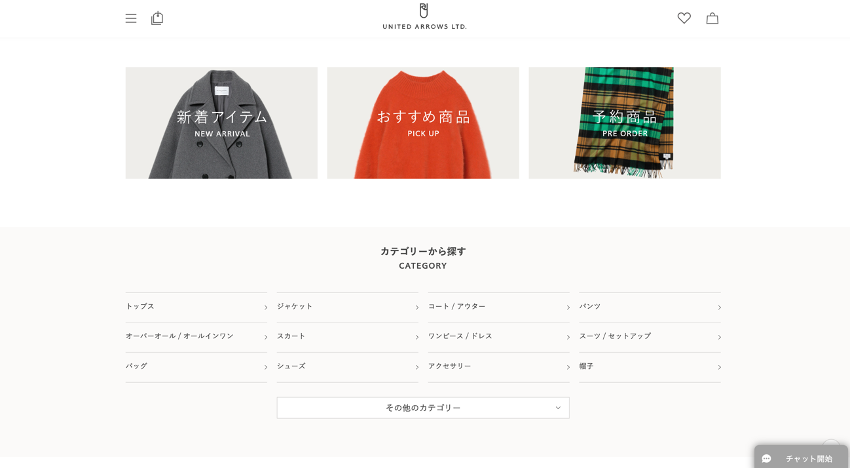The height and width of the screenshot is (468, 850).
Task: Click the arrow next to トップス
Action: 266,307
